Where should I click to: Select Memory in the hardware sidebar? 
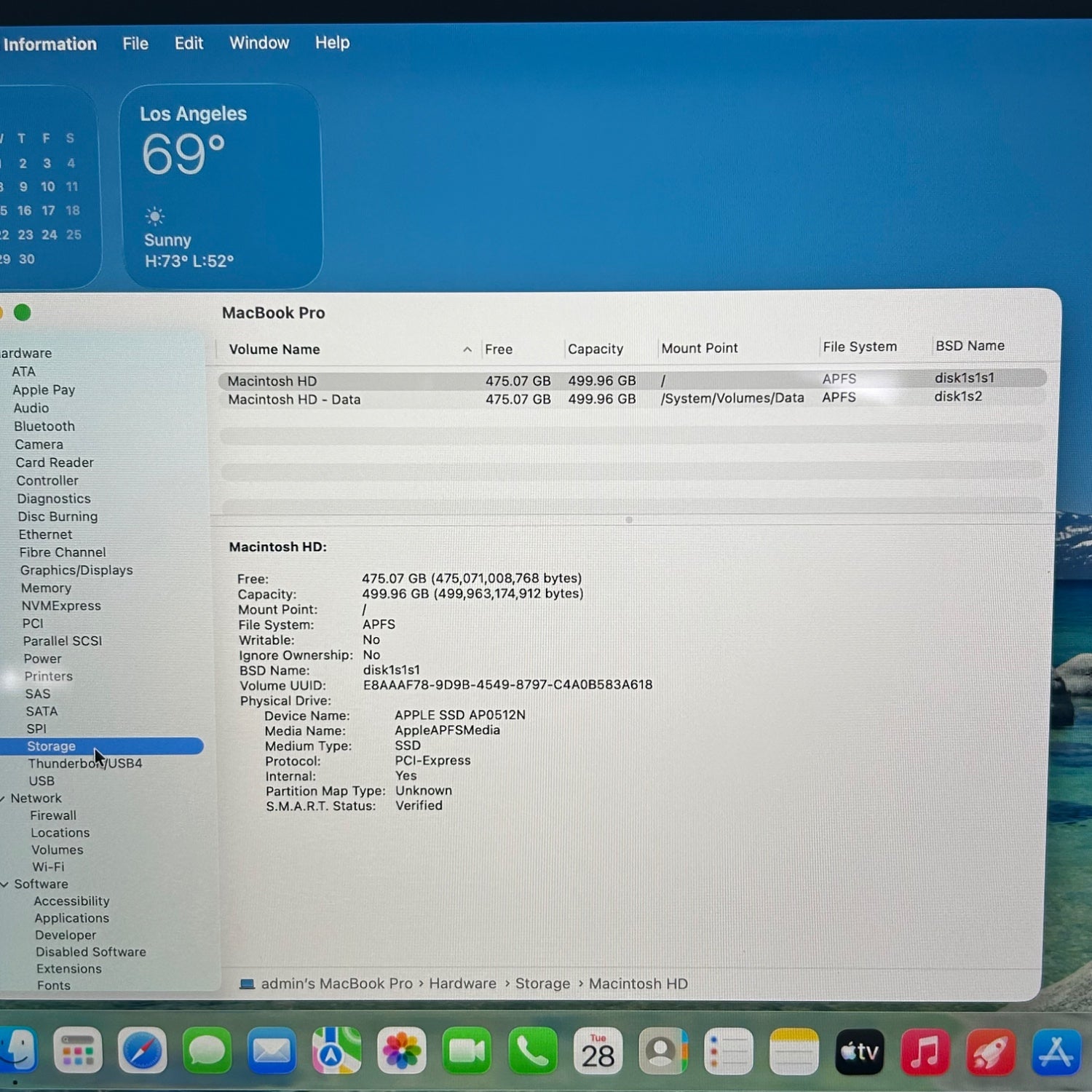coord(46,588)
